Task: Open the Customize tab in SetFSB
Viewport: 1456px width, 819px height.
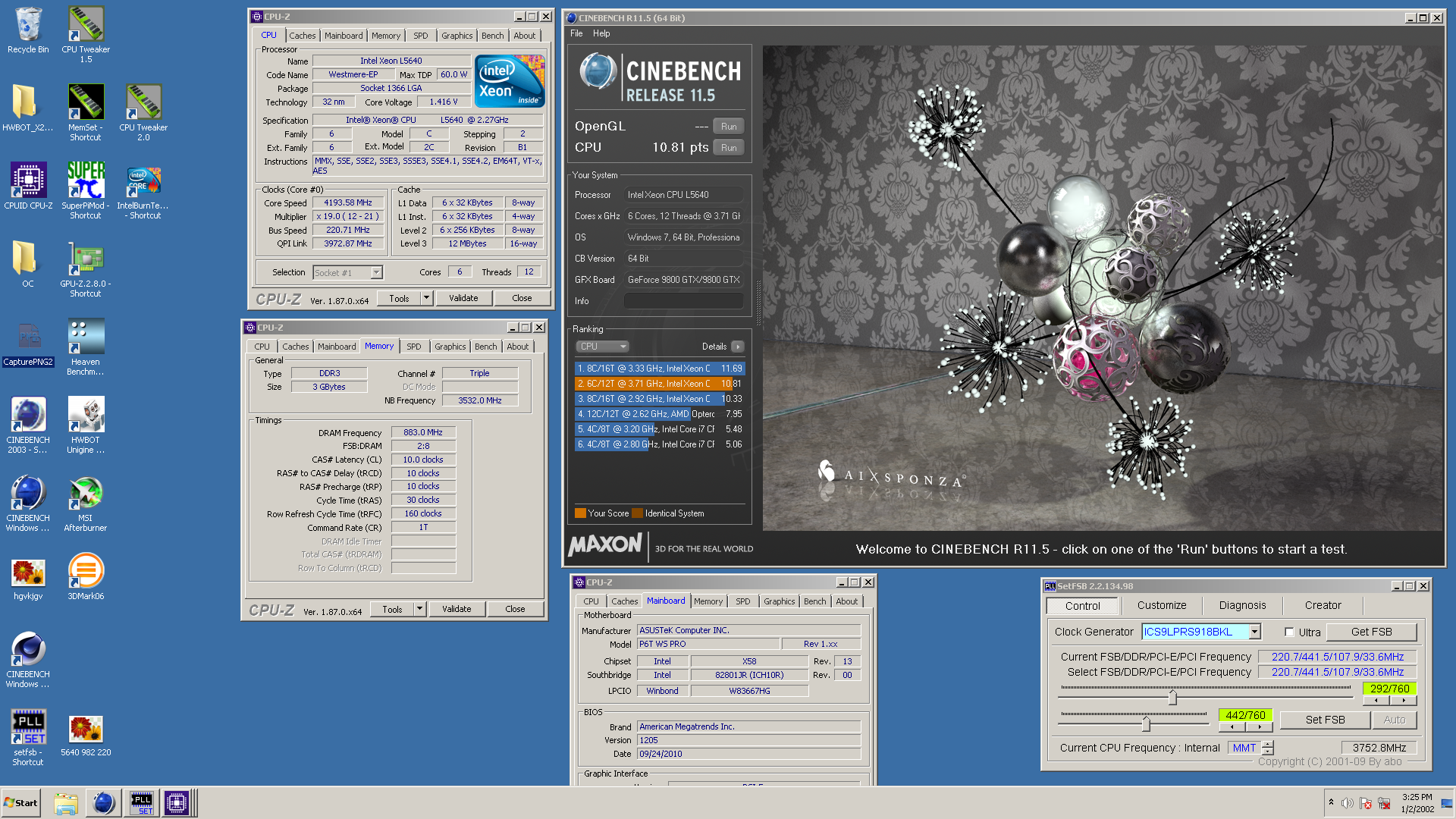Action: point(1162,605)
